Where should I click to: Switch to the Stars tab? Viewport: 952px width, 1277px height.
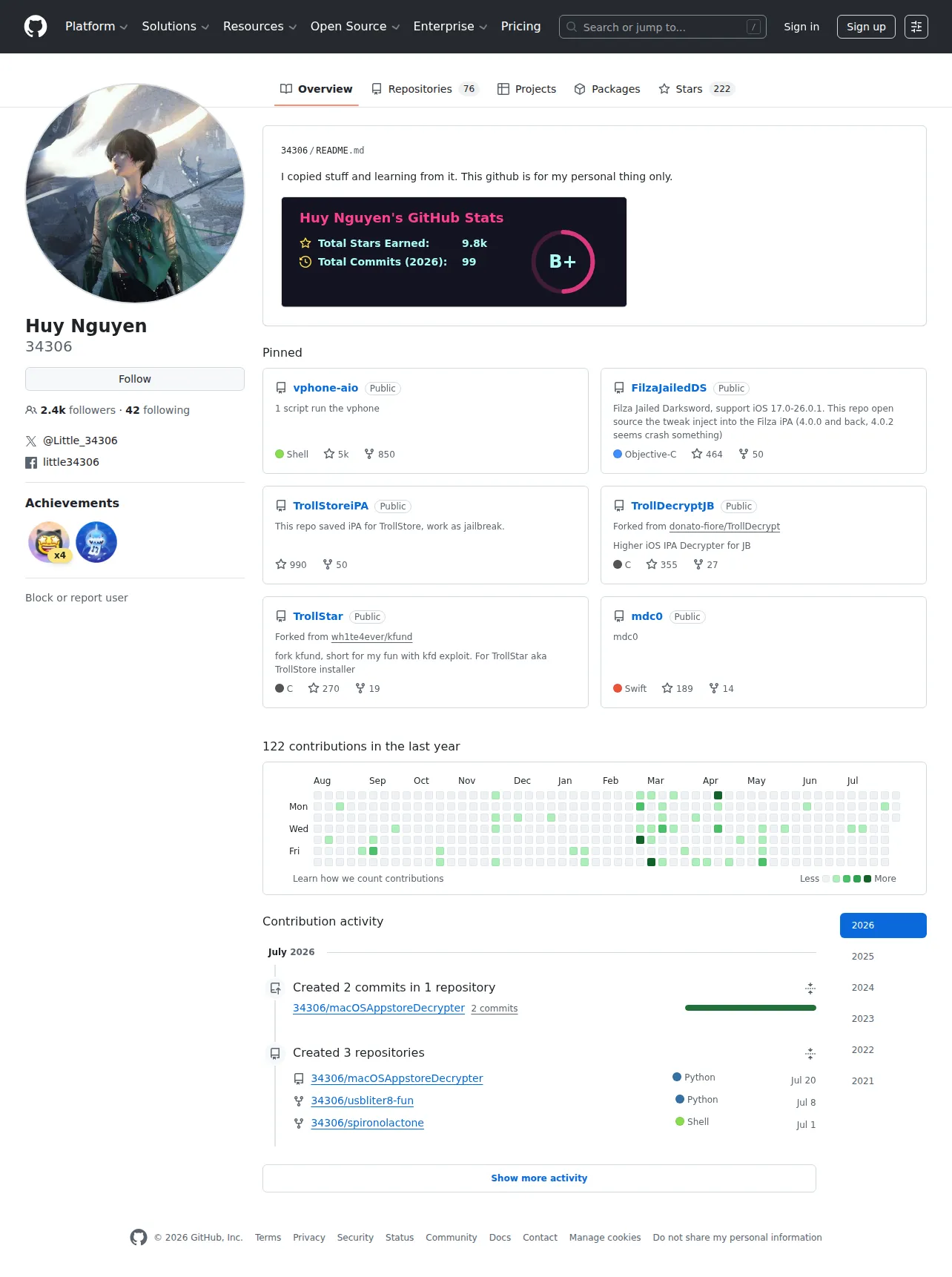[x=696, y=89]
